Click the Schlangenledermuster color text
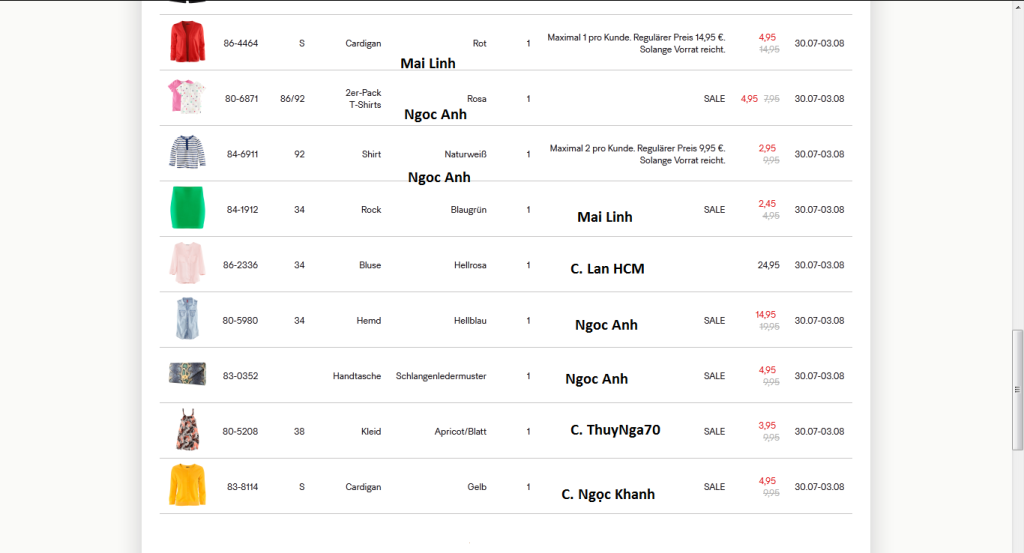The image size is (1024, 553). pos(441,376)
